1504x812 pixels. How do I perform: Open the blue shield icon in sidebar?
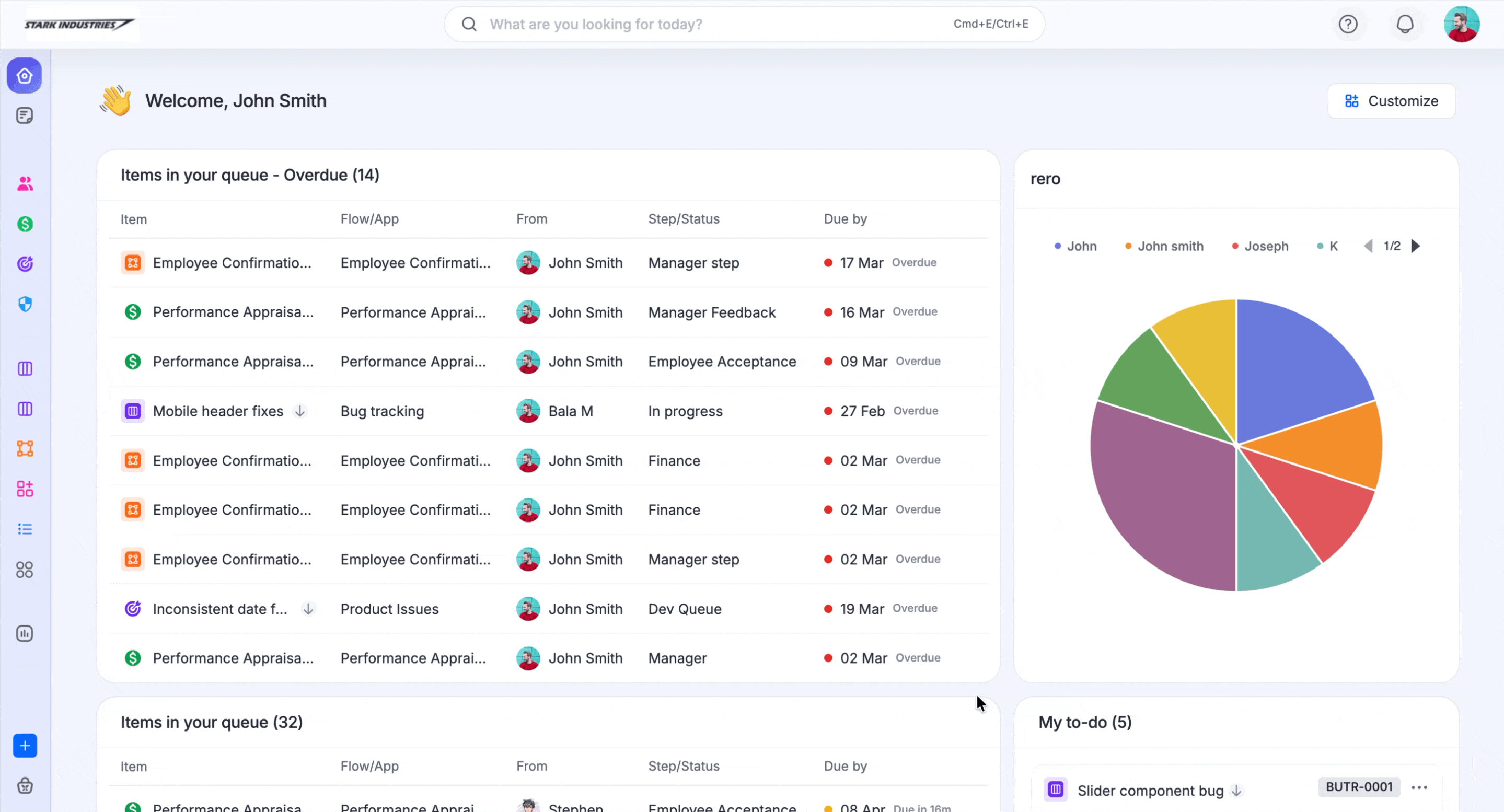click(x=25, y=304)
